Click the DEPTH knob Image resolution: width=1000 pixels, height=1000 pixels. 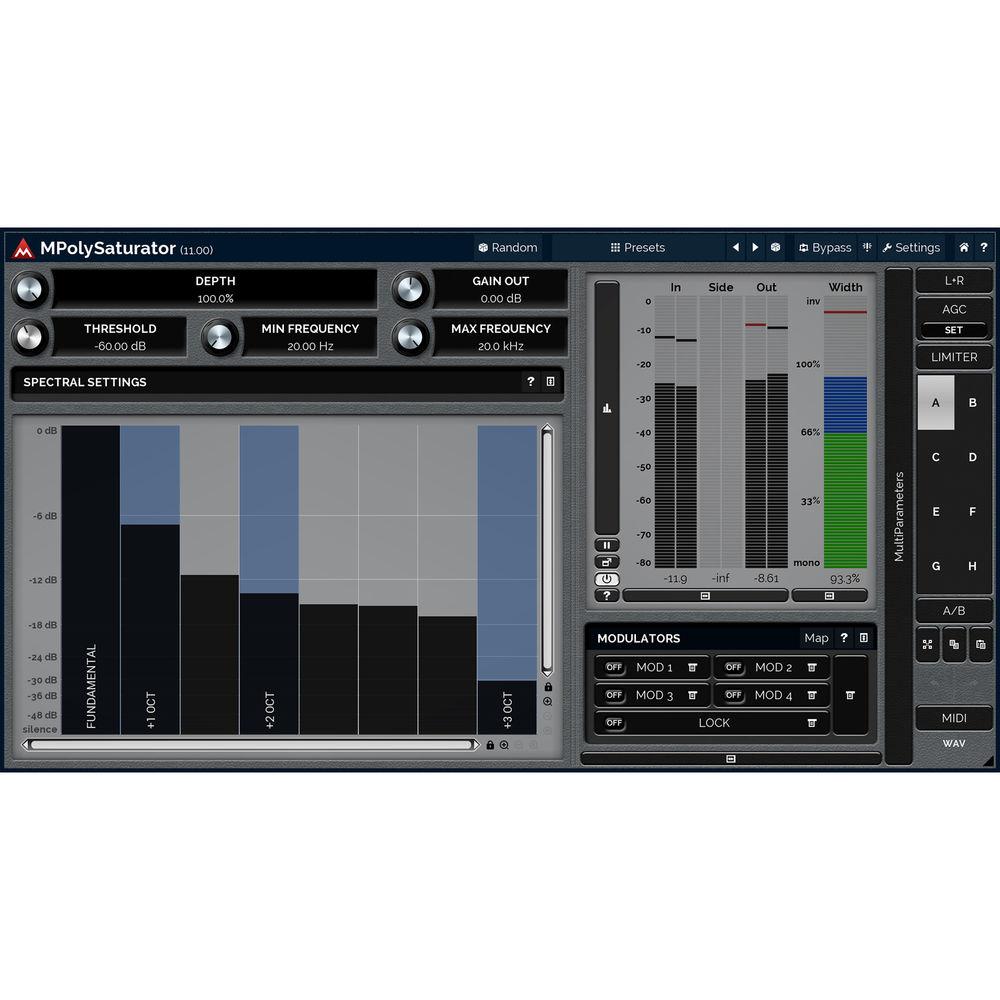click(x=29, y=290)
